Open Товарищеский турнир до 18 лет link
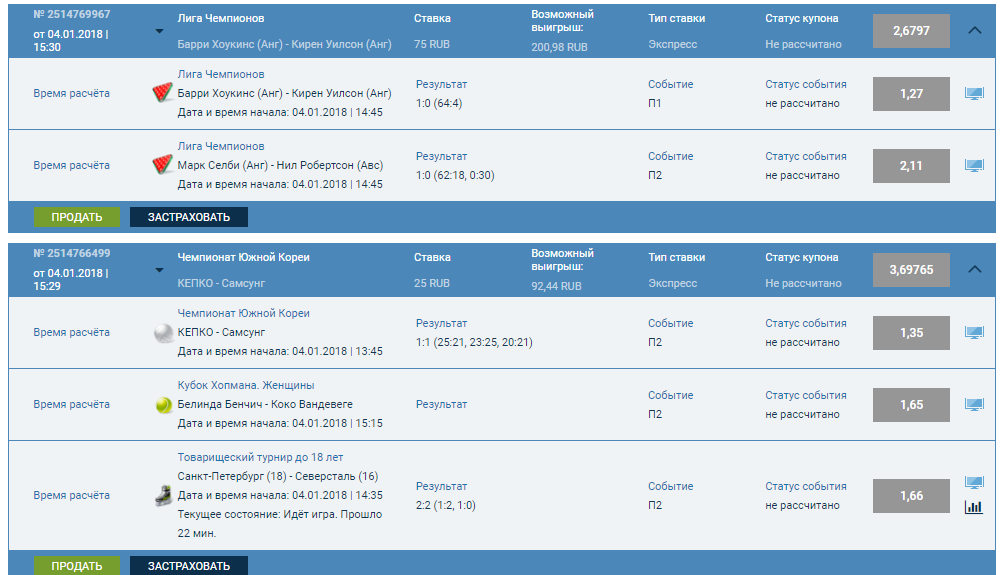 [260, 457]
